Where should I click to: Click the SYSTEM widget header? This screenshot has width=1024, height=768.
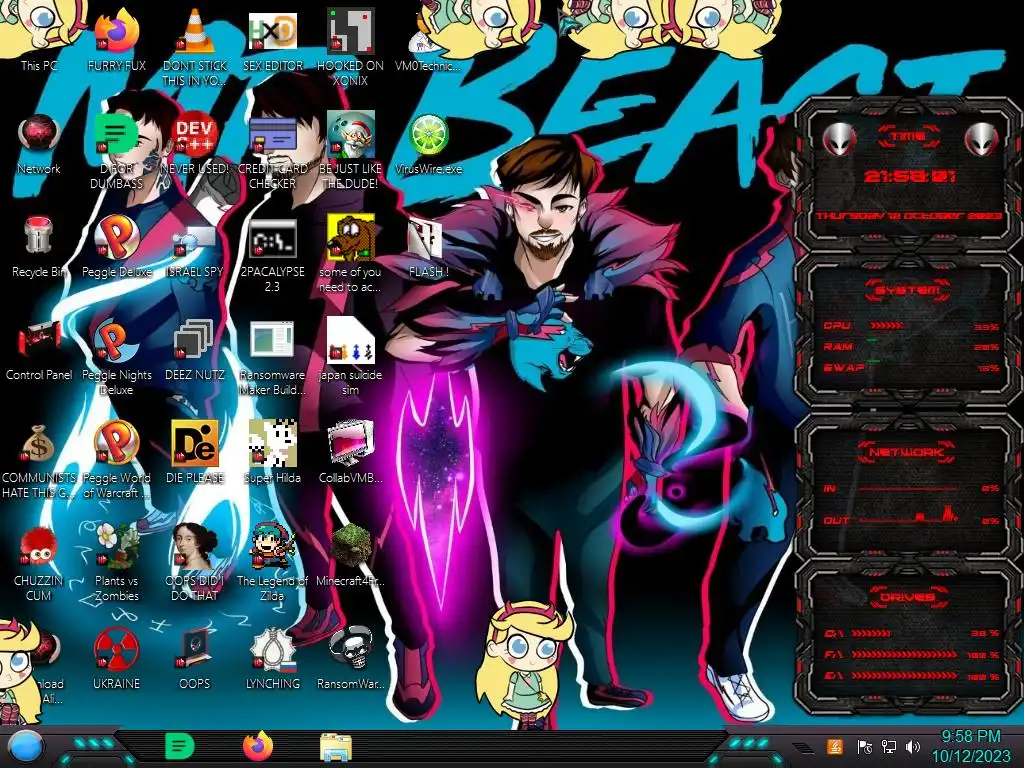(x=908, y=290)
